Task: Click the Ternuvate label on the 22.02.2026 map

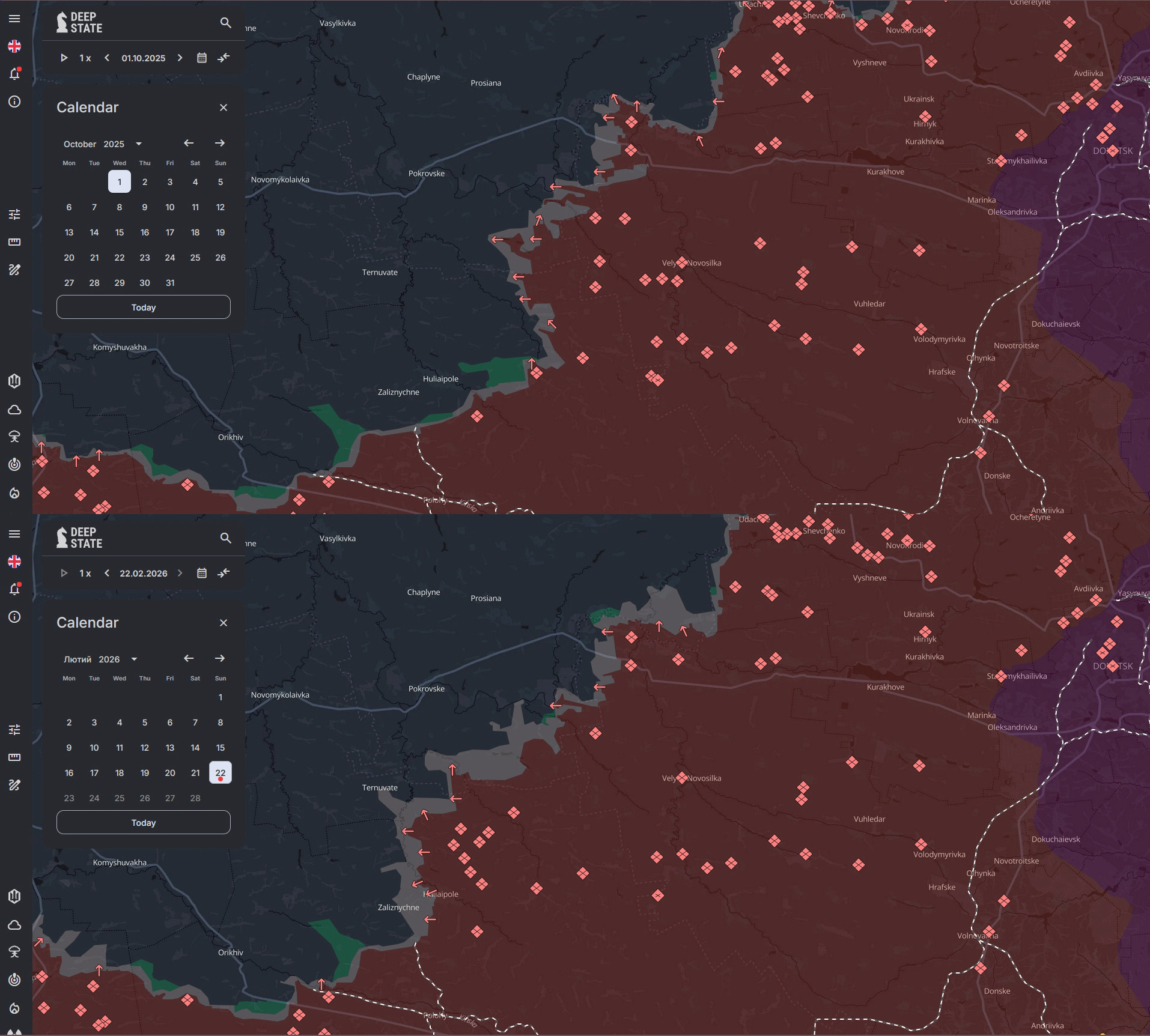Action: [380, 788]
